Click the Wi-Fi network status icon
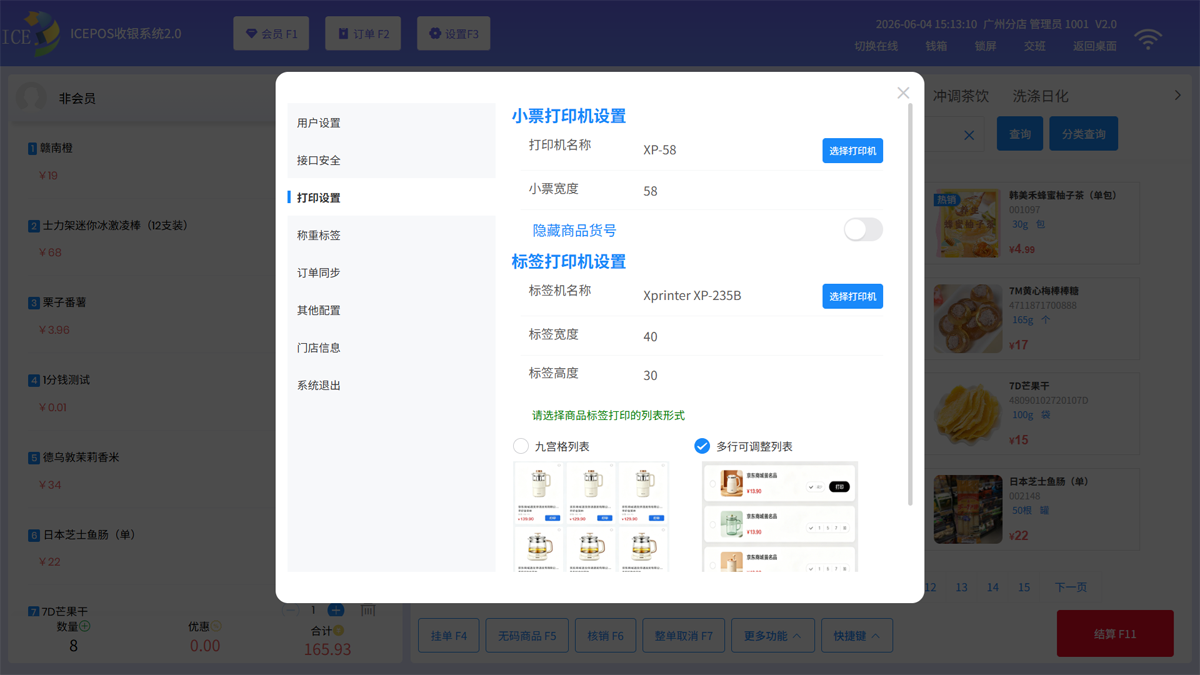The image size is (1200, 675). pos(1148,39)
